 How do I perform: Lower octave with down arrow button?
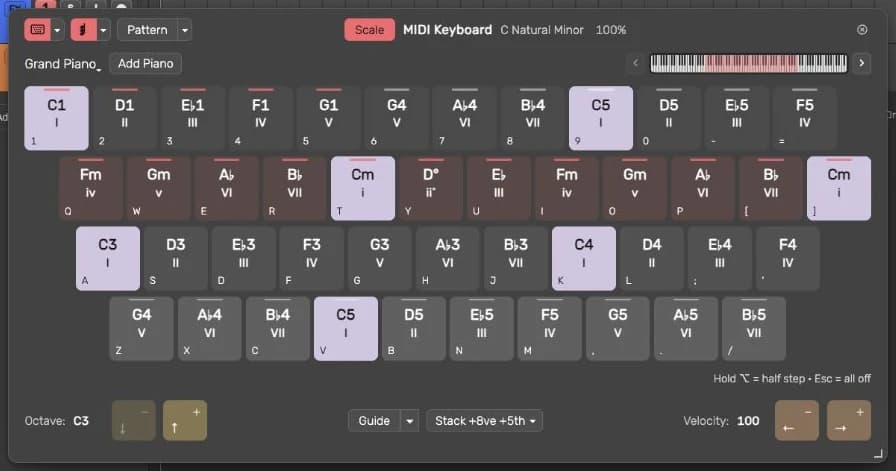(x=134, y=421)
